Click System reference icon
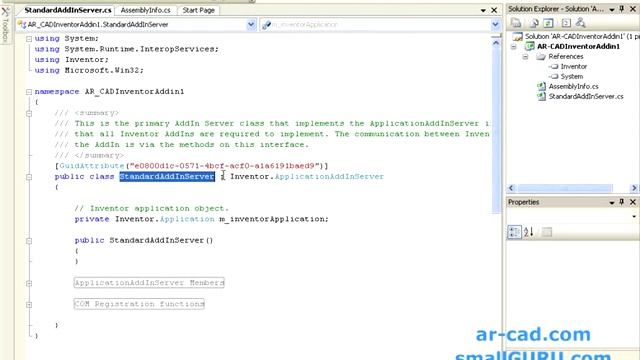This screenshot has width=640, height=360. 554,76
